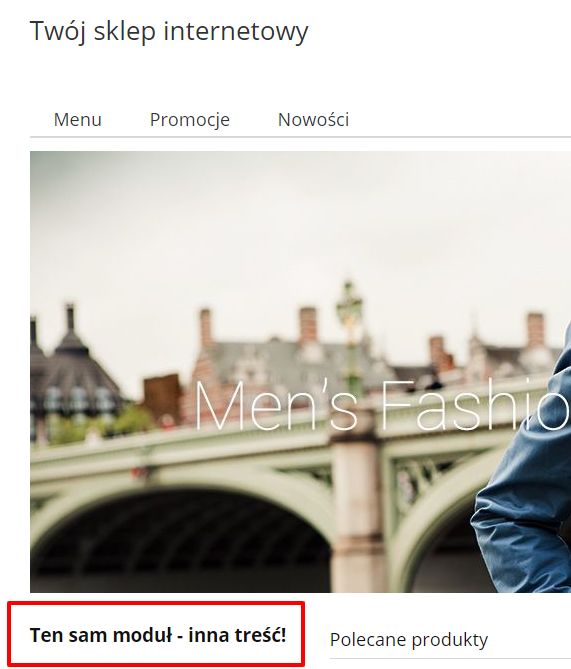Select the Ten sam moduł heading text
This screenshot has width=571, height=669.
tap(158, 635)
